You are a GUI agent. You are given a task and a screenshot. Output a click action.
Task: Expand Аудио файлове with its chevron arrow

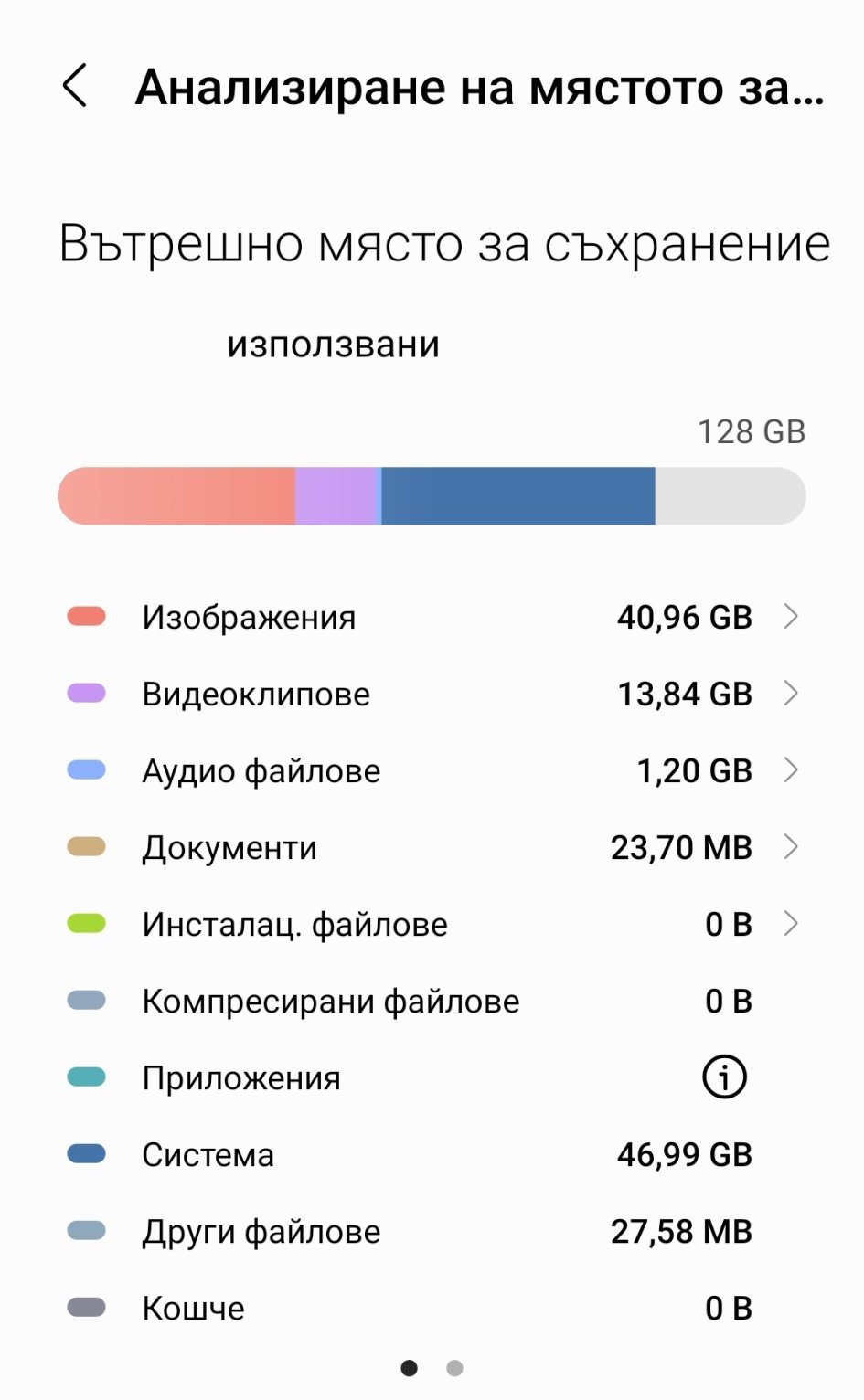(791, 770)
